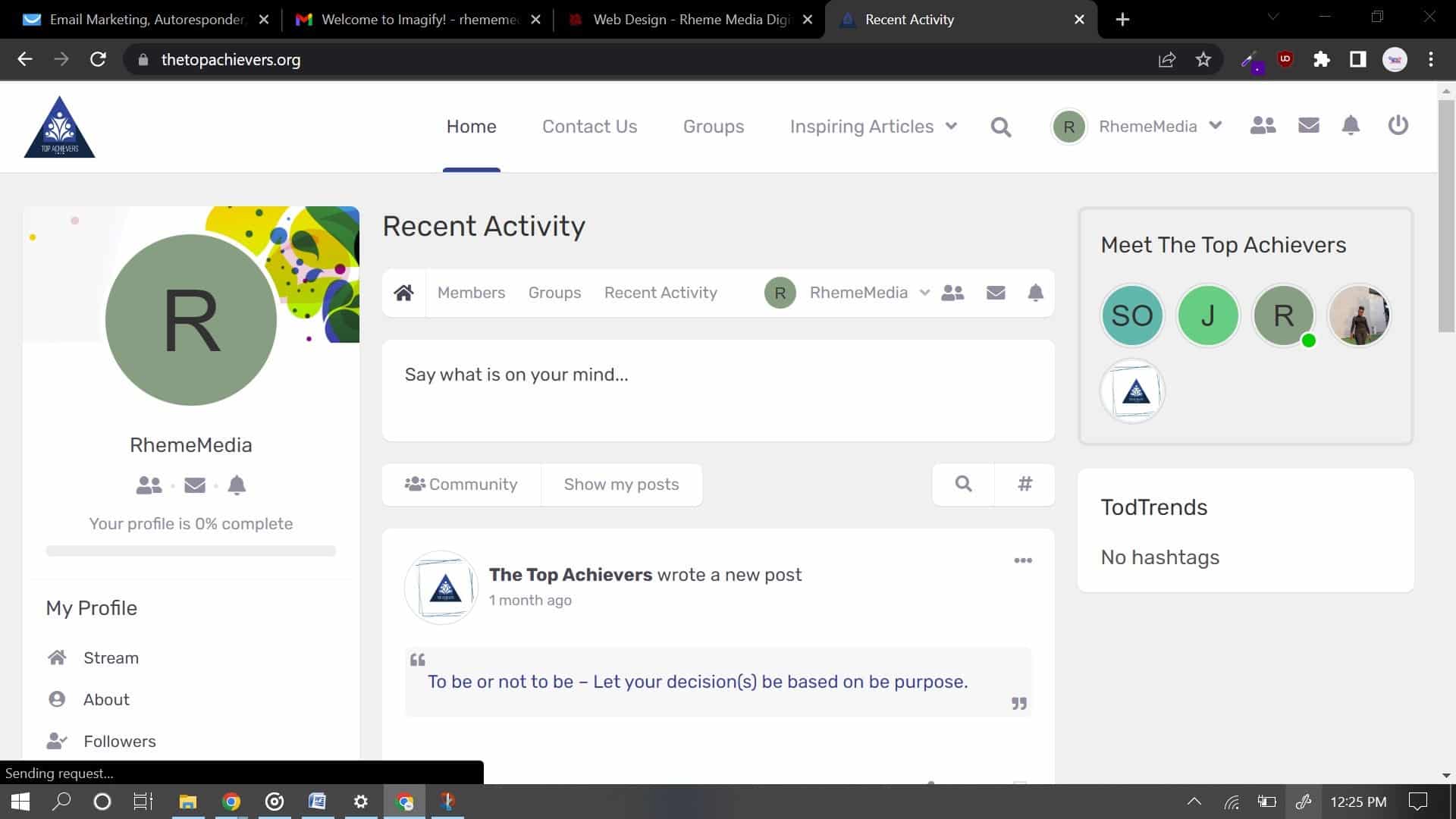Click the power logout icon in header

tap(1398, 125)
